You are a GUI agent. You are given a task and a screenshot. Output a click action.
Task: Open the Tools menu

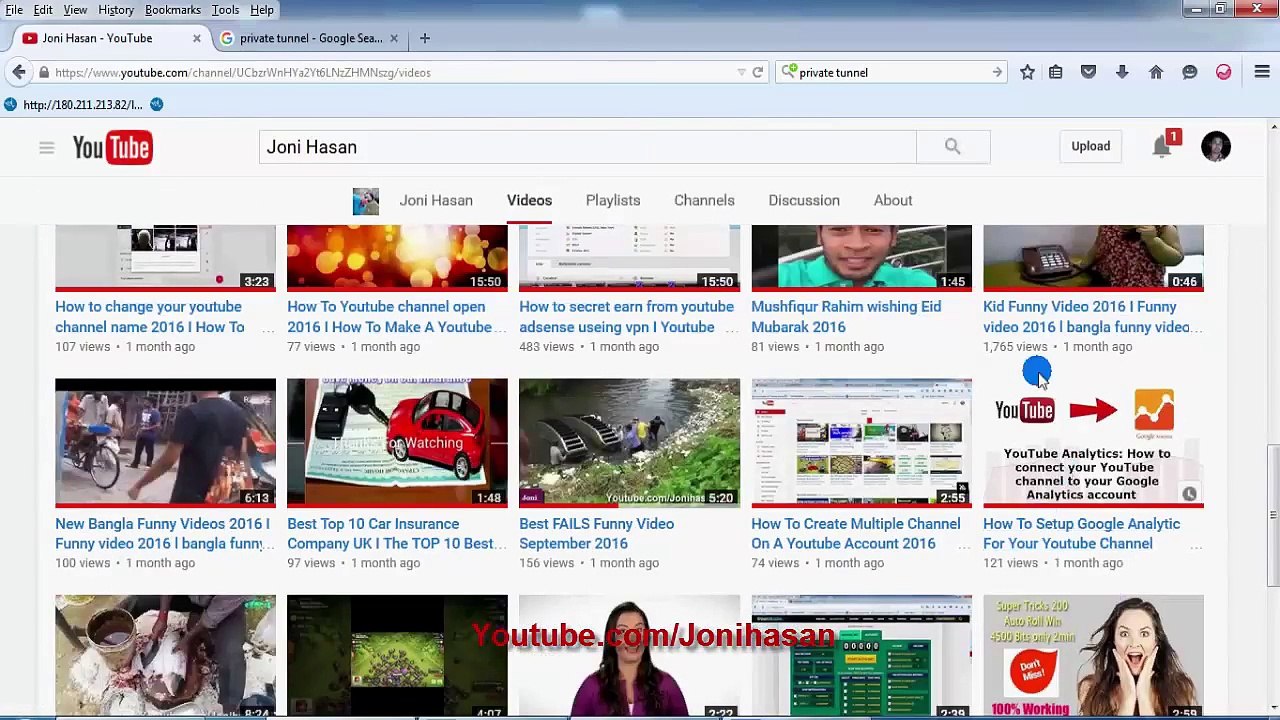(225, 10)
